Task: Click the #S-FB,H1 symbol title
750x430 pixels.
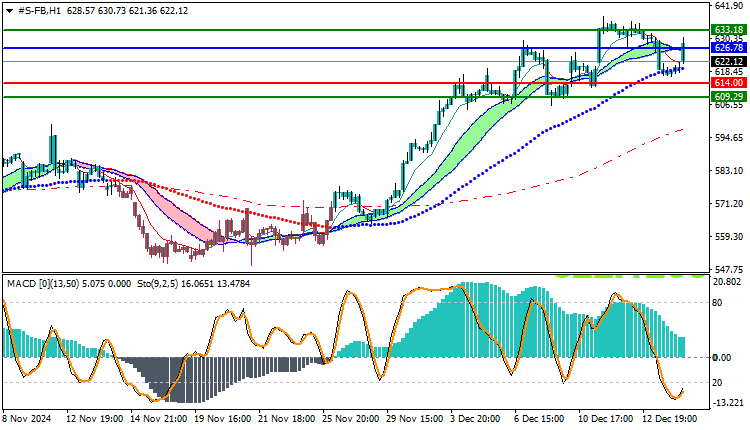Action: (x=39, y=11)
